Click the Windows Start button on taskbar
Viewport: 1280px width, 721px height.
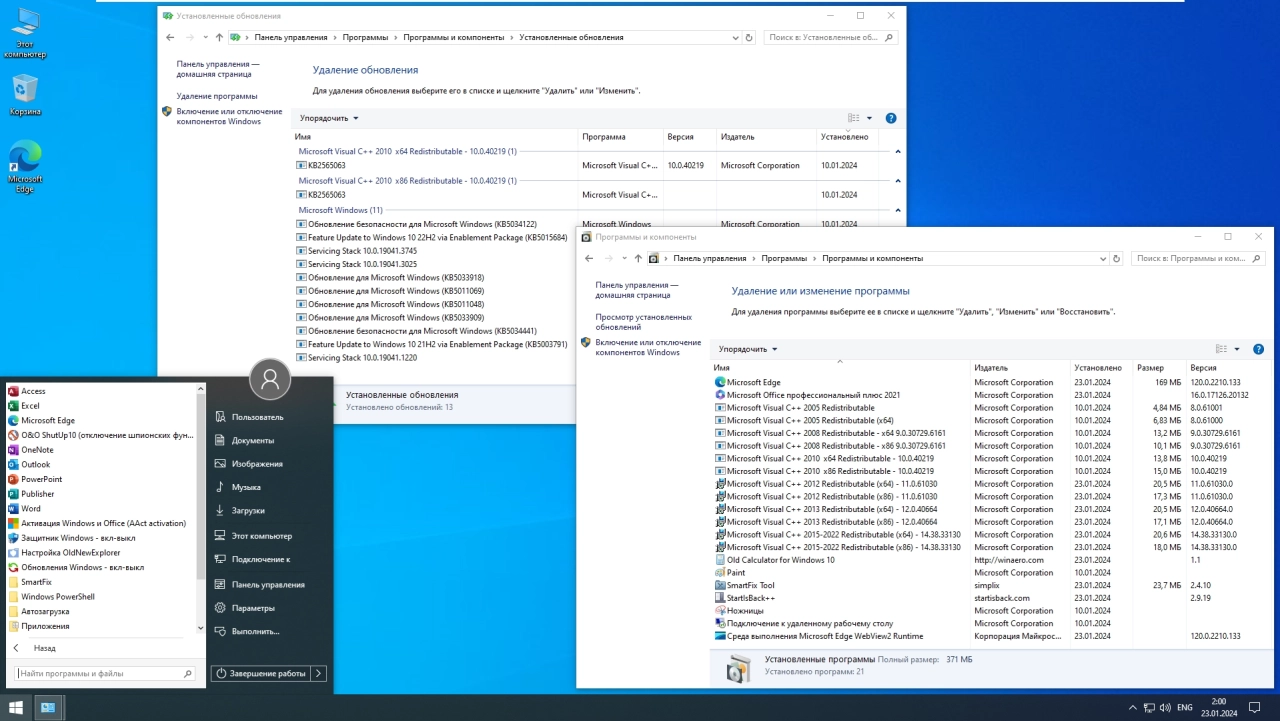pyautogui.click(x=16, y=707)
